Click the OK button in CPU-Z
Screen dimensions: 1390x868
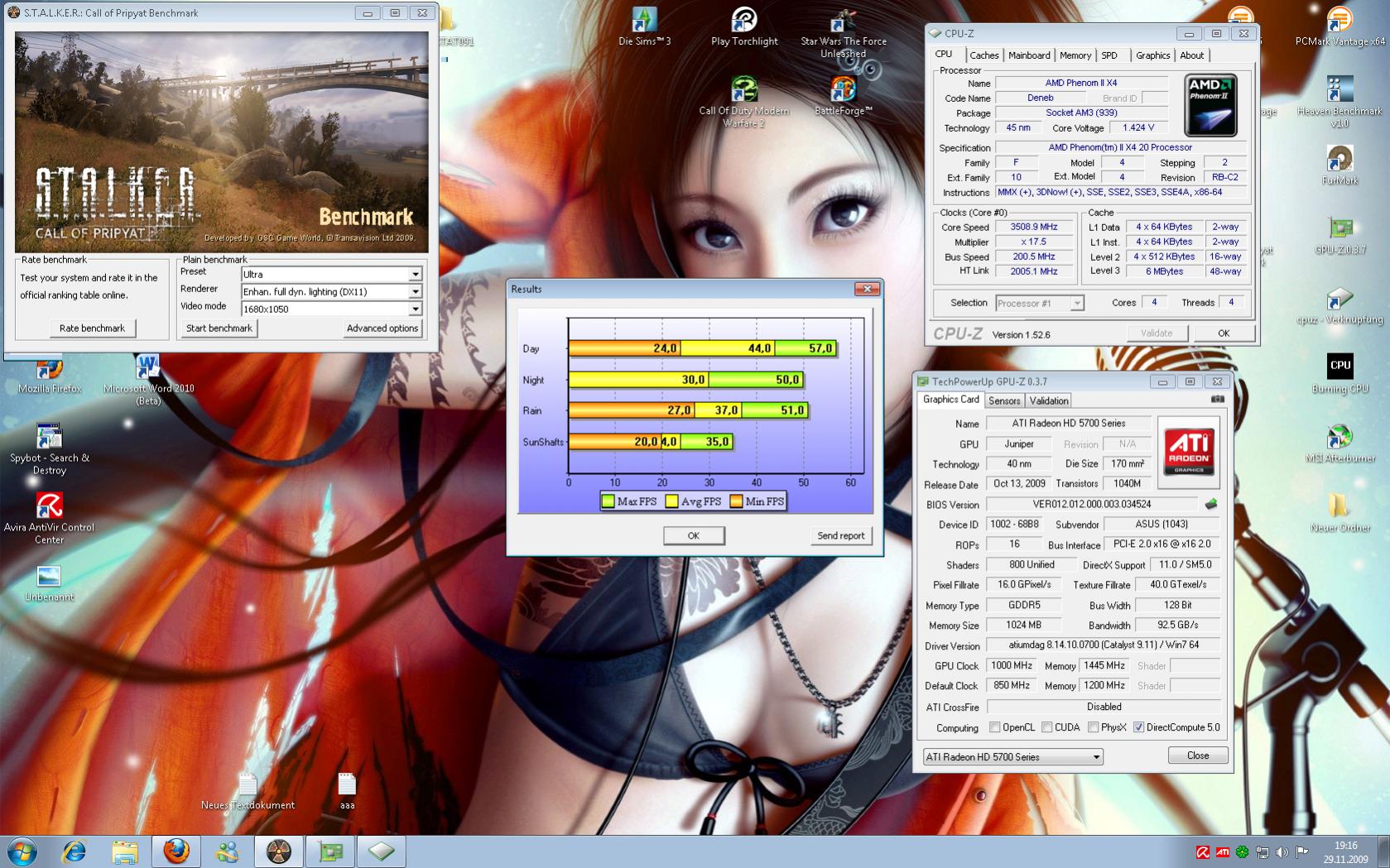[x=1224, y=333]
